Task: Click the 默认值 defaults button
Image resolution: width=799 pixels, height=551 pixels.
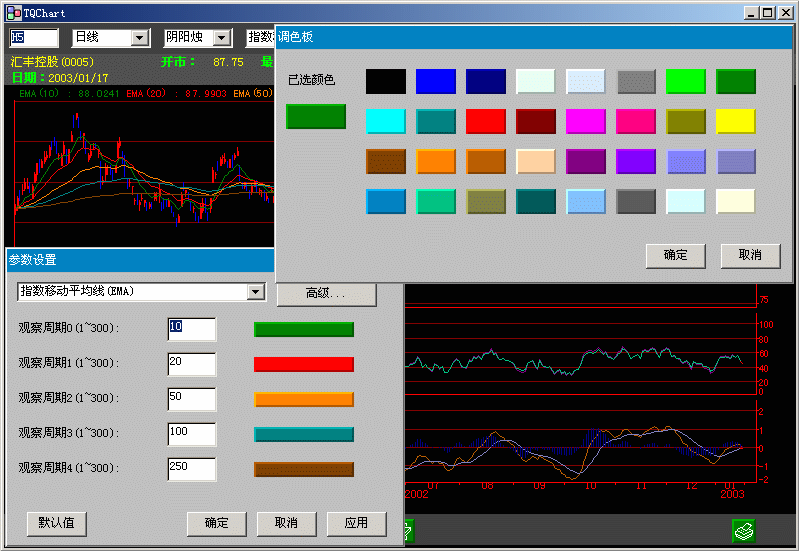Action: (57, 523)
